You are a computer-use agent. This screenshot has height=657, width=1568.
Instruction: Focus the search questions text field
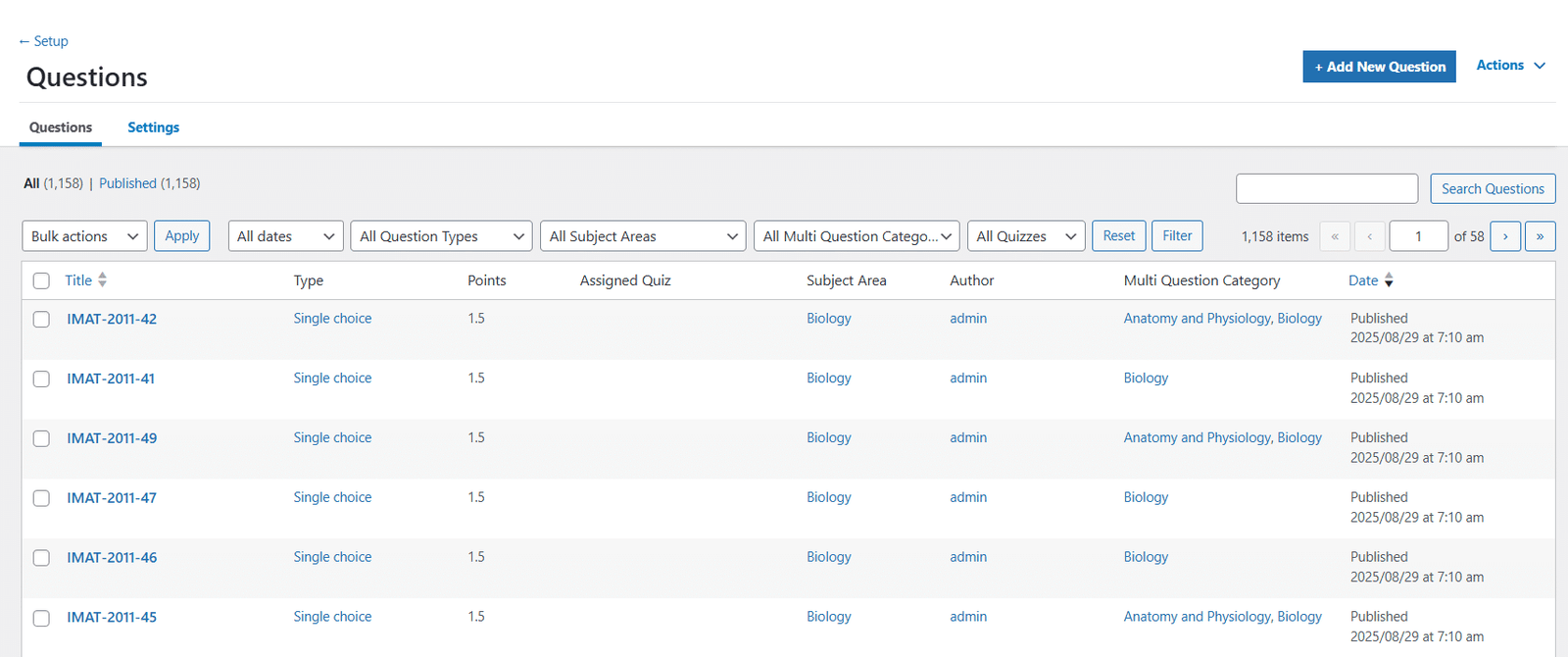click(1327, 188)
